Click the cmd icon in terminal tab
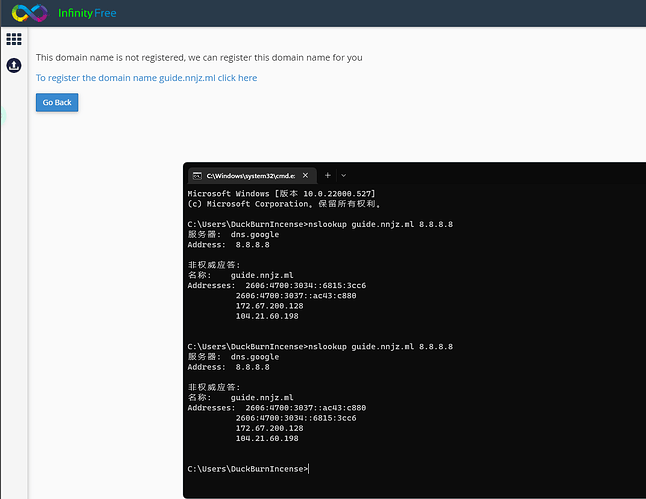Image resolution: width=646 pixels, height=499 pixels. (198, 175)
